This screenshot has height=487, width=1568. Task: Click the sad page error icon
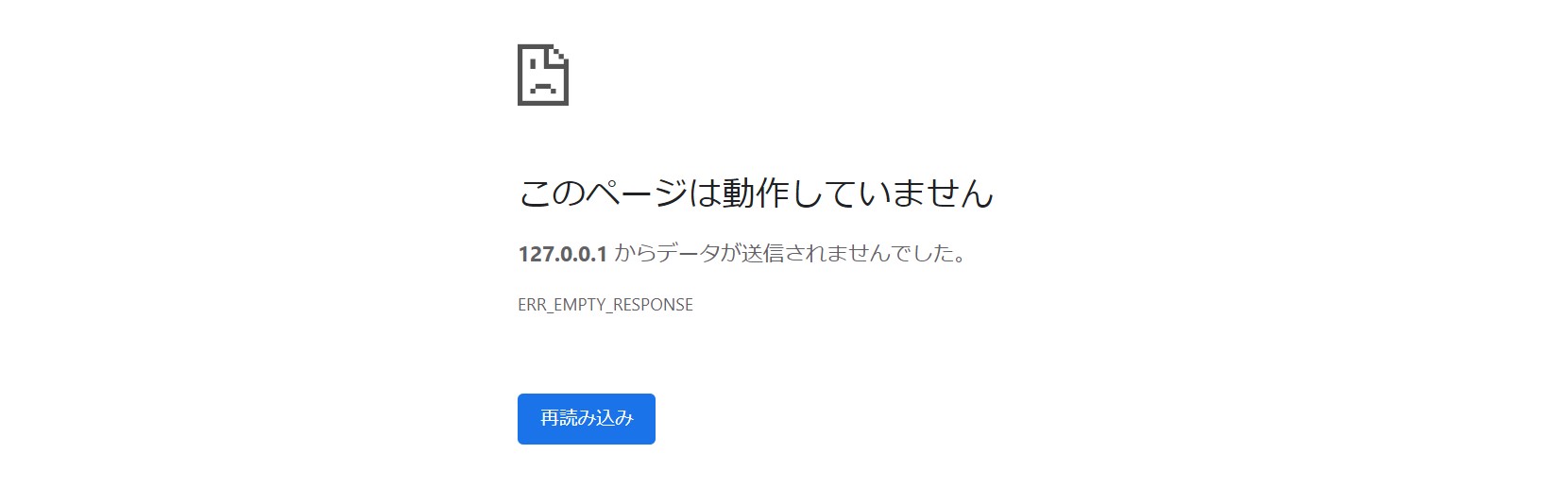point(543,75)
